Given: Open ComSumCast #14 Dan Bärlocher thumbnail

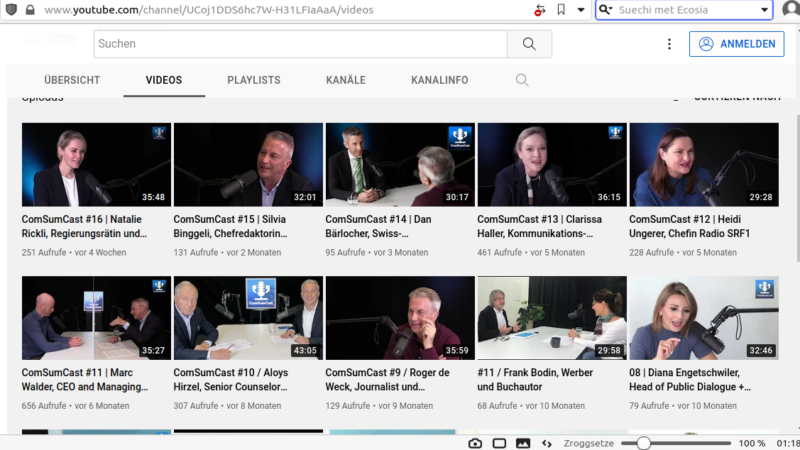Looking at the screenshot, I should coord(400,164).
